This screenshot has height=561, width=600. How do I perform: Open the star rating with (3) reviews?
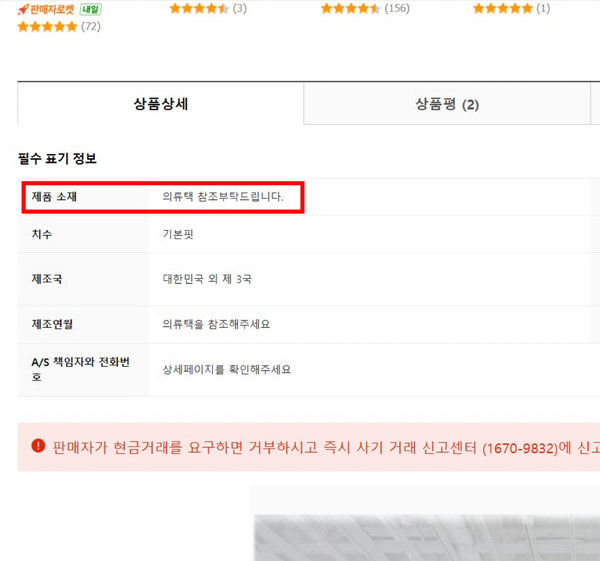click(208, 8)
